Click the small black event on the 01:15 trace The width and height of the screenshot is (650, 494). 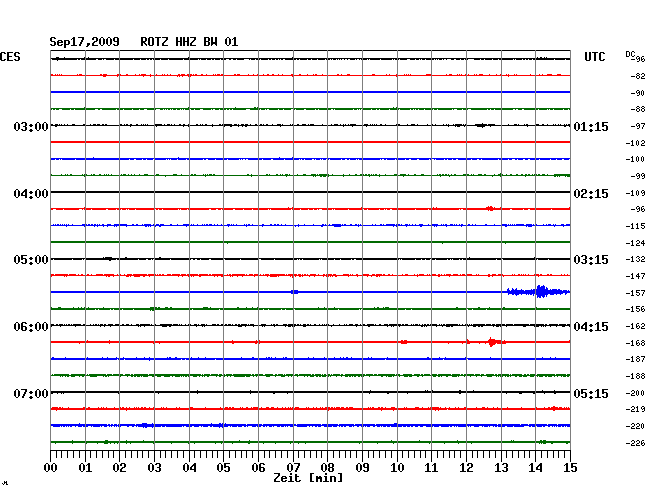click(482, 125)
